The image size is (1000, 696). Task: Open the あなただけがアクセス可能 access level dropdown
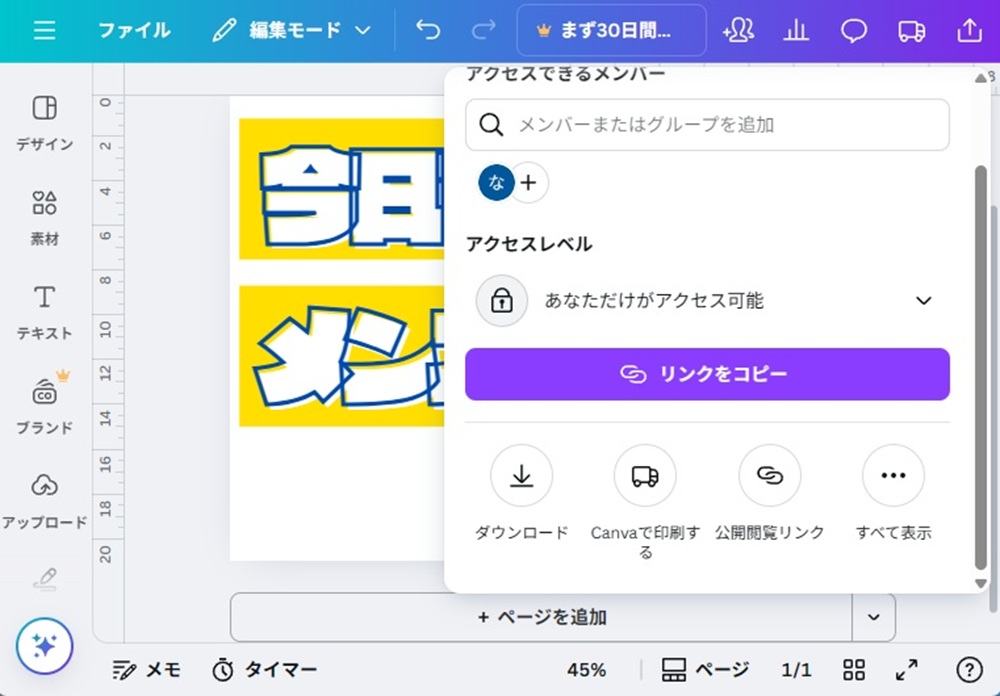[707, 300]
